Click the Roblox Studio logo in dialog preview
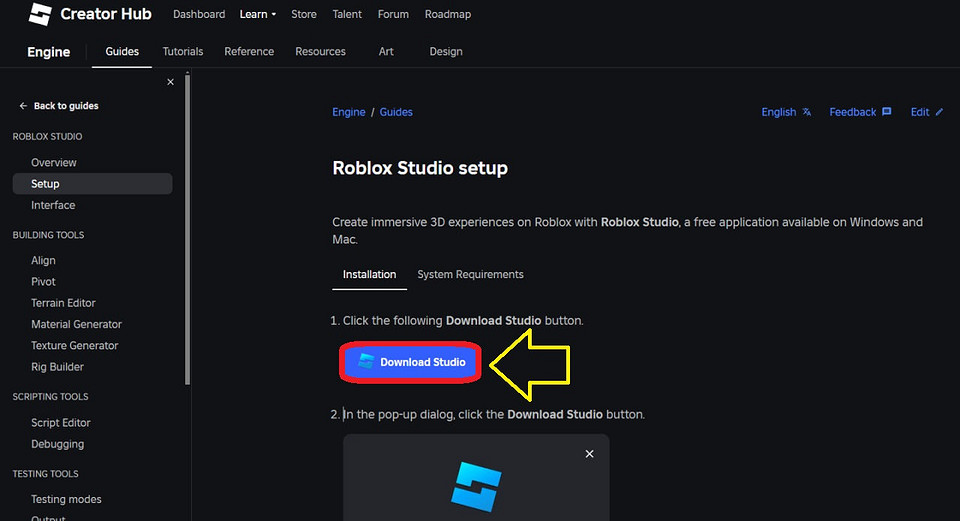The height and width of the screenshot is (521, 960). pyautogui.click(x=476, y=486)
